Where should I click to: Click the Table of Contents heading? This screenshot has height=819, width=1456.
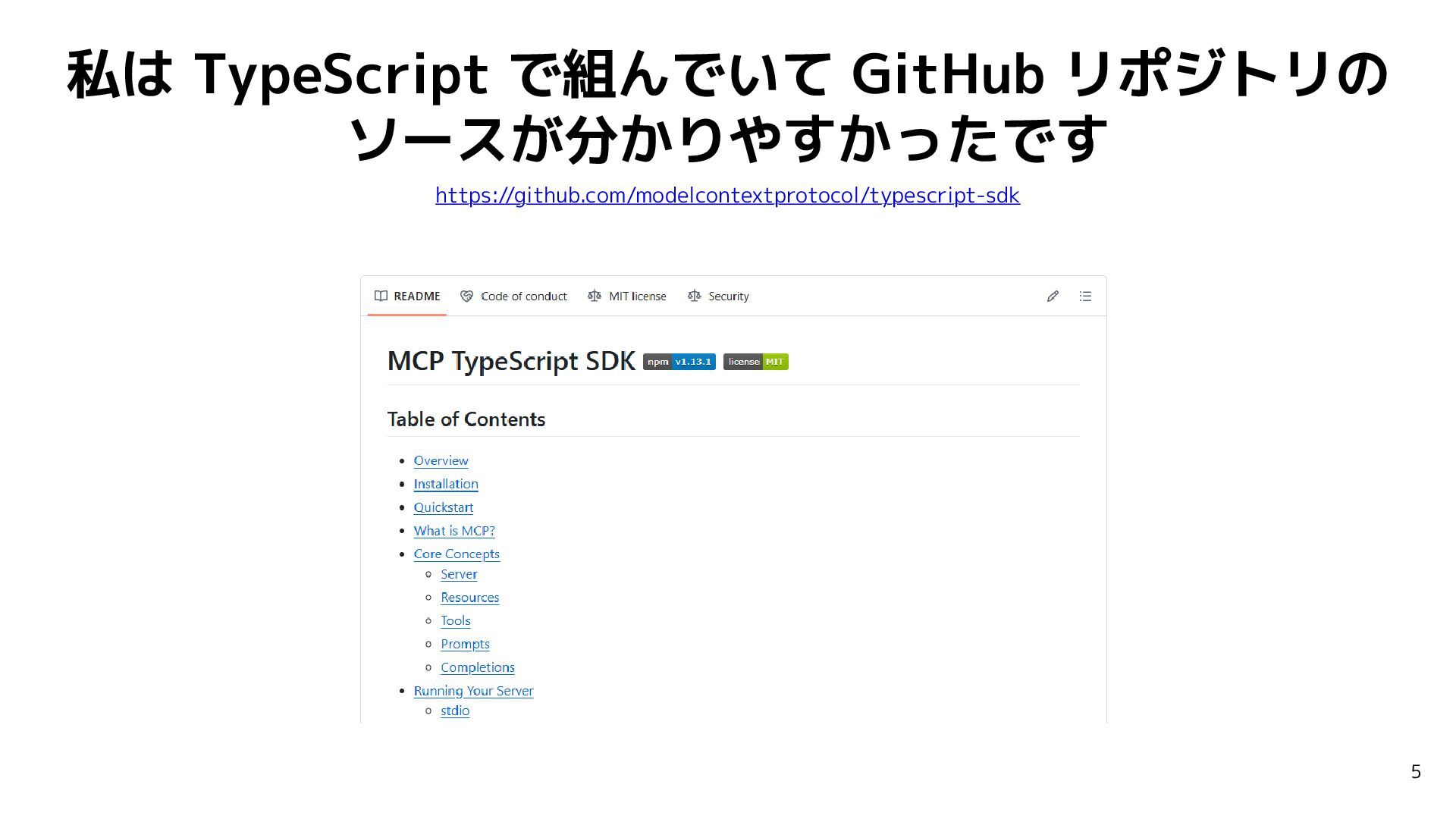466,419
